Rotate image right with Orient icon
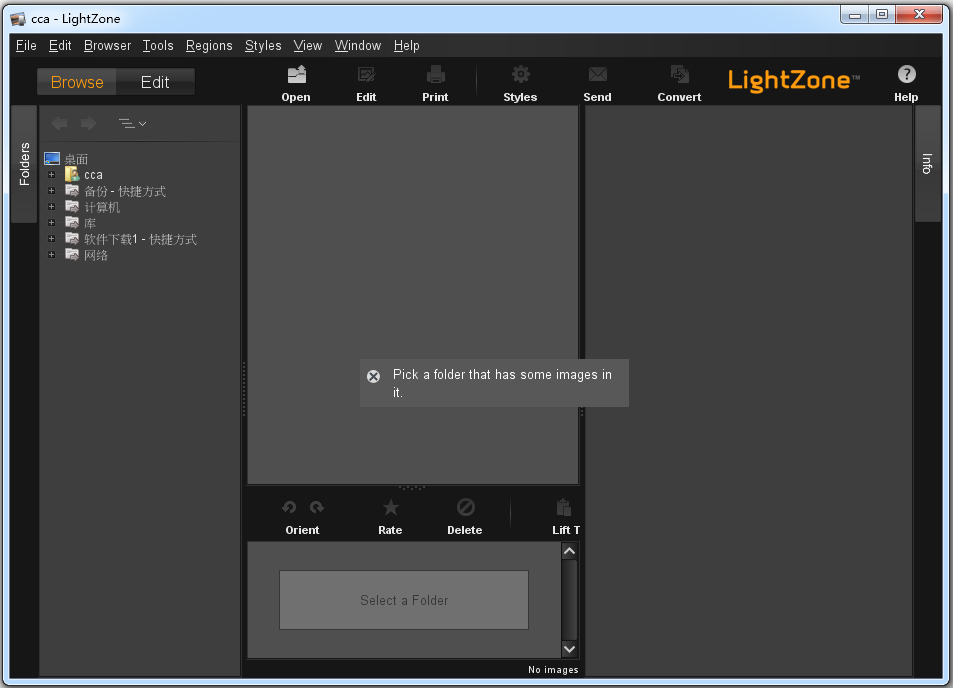 tap(317, 507)
